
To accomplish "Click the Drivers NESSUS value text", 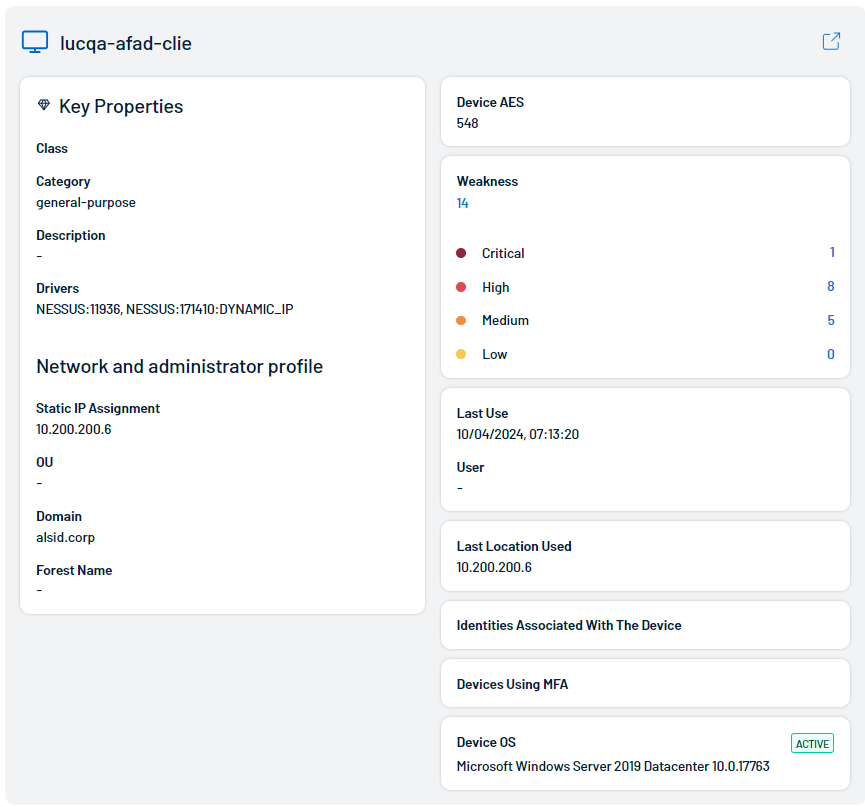I will point(164,309).
